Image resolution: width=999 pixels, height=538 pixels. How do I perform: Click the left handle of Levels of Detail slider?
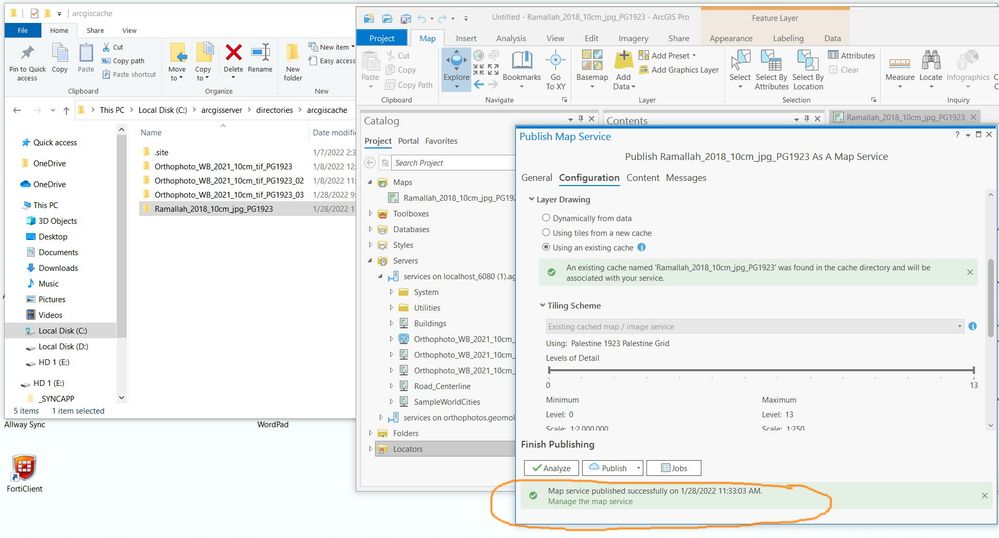(x=549, y=370)
